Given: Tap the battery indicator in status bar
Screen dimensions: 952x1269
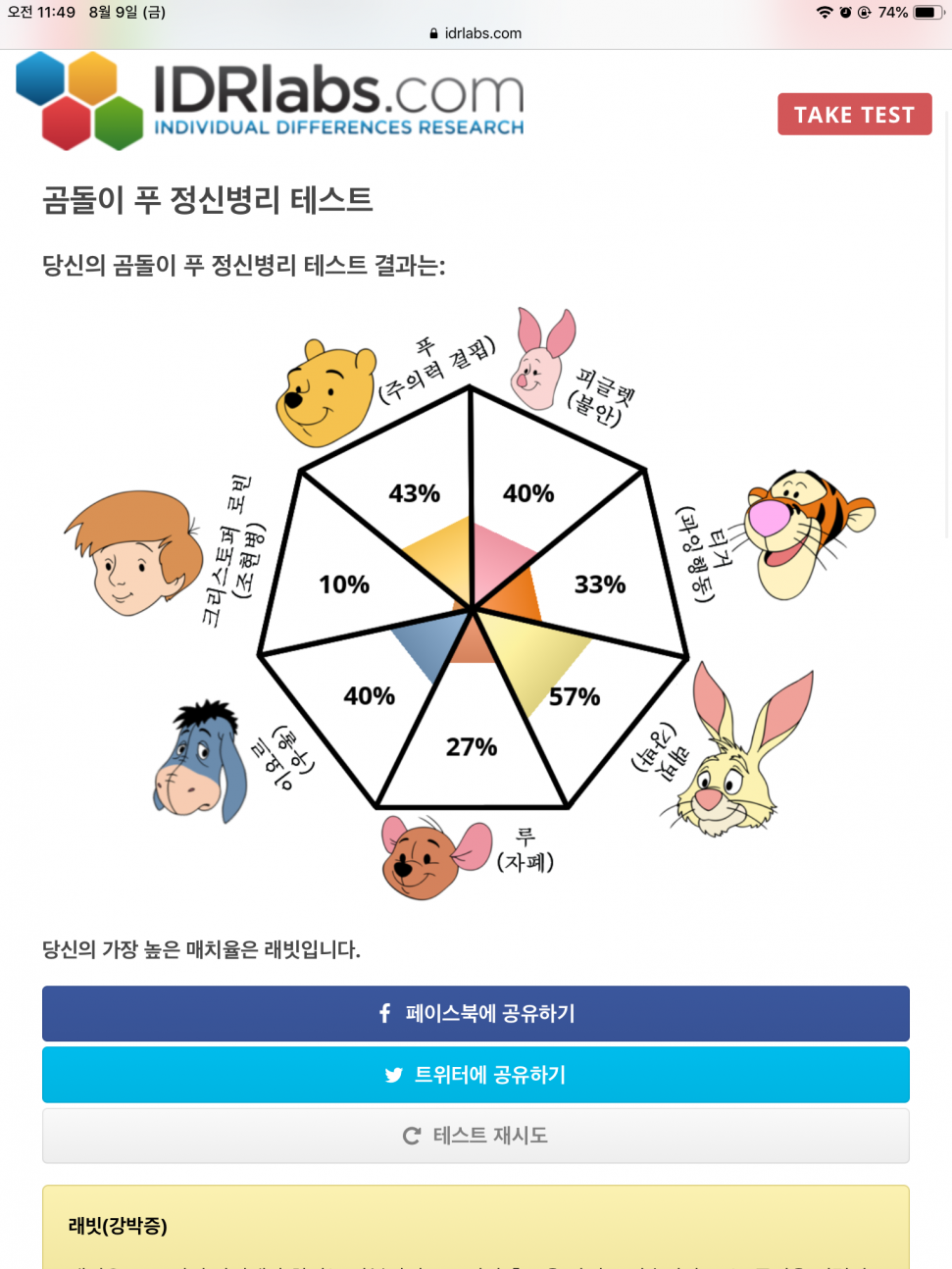Looking at the screenshot, I should point(927,13).
